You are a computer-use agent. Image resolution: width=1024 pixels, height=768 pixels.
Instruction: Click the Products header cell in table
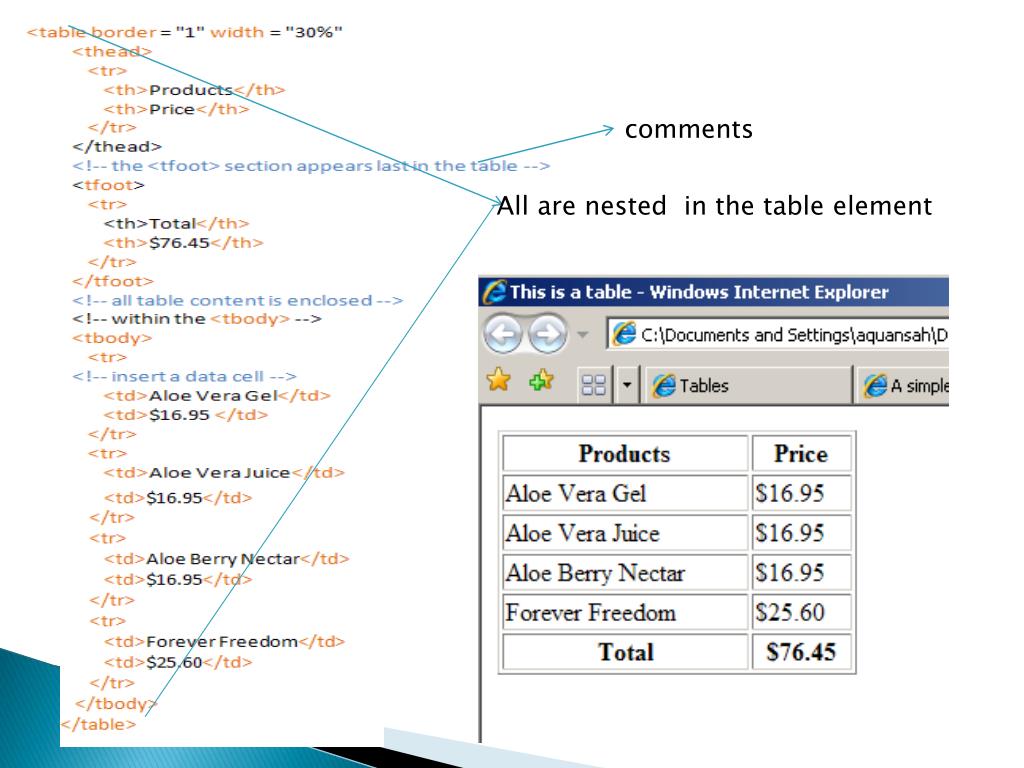click(625, 454)
